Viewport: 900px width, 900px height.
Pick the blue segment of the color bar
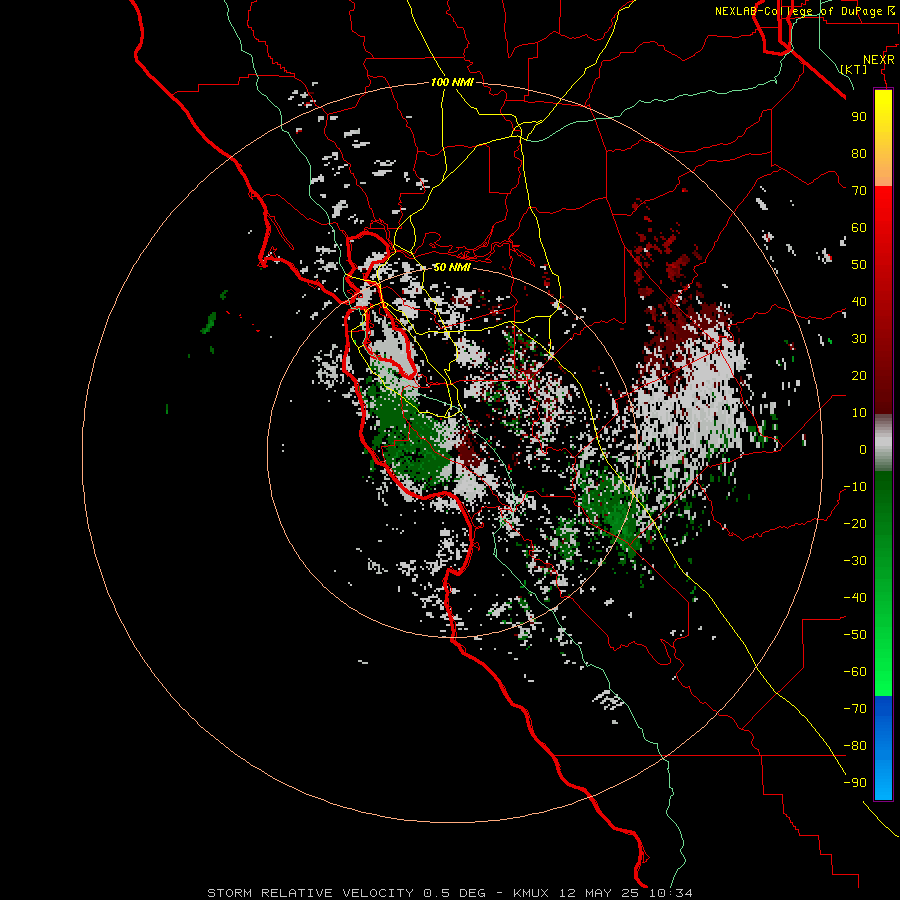point(883,748)
